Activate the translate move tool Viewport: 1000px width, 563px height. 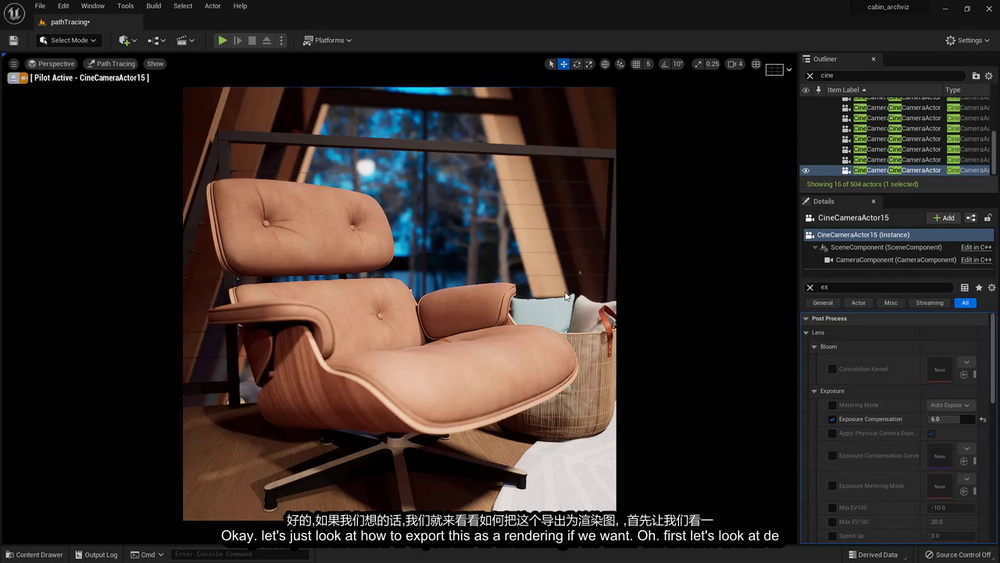pyautogui.click(x=564, y=64)
